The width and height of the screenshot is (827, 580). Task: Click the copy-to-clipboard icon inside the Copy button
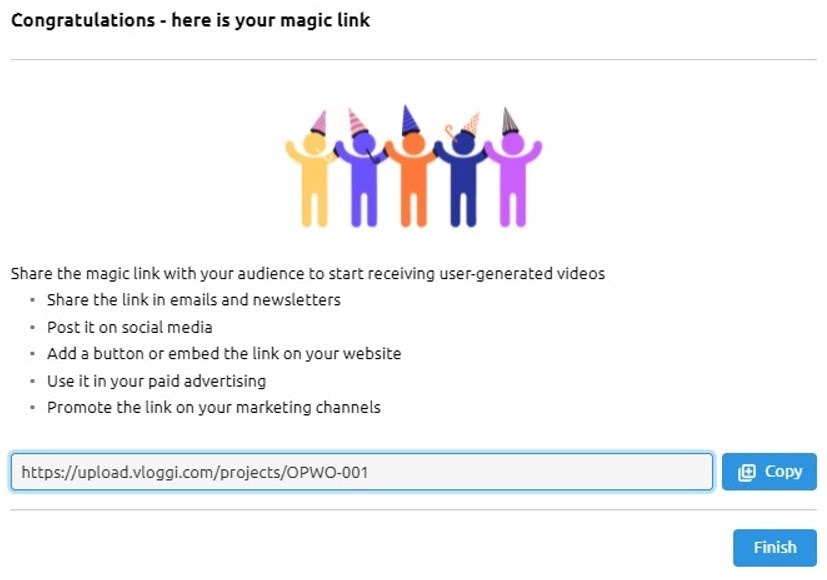coord(747,471)
